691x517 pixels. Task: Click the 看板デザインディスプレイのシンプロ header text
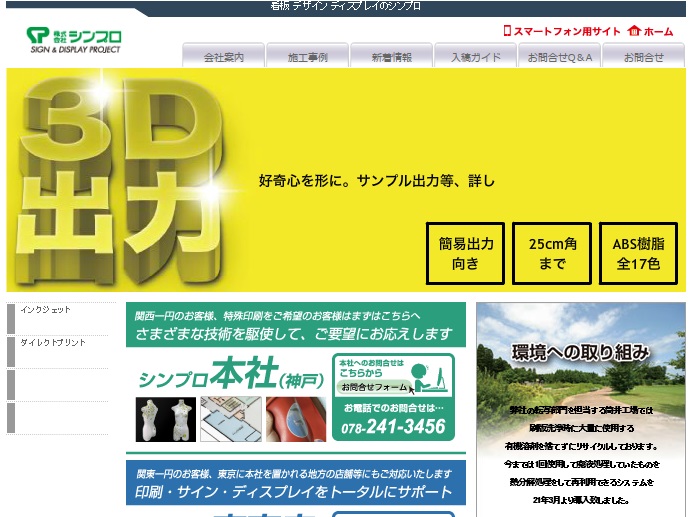346,6
